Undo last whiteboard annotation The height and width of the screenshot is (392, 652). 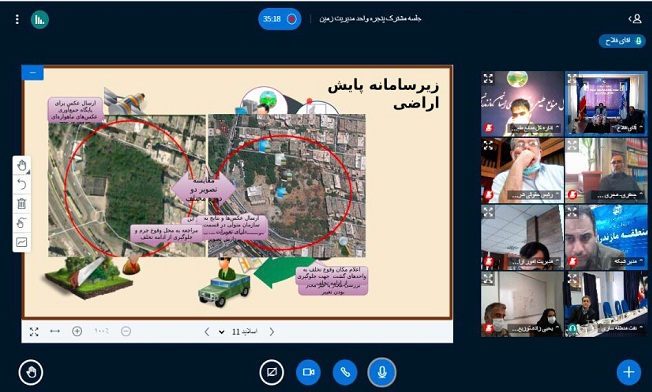click(x=22, y=185)
